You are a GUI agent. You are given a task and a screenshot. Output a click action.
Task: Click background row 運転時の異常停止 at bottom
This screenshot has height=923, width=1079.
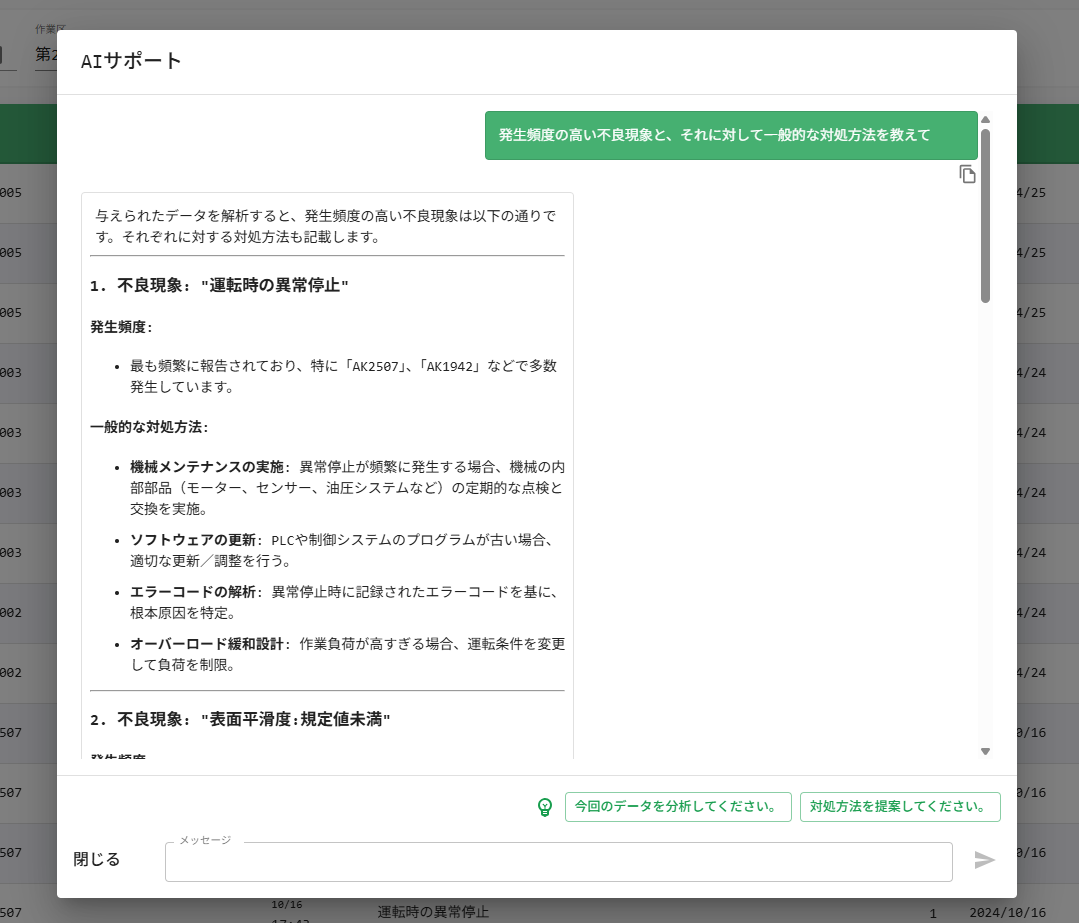point(433,912)
